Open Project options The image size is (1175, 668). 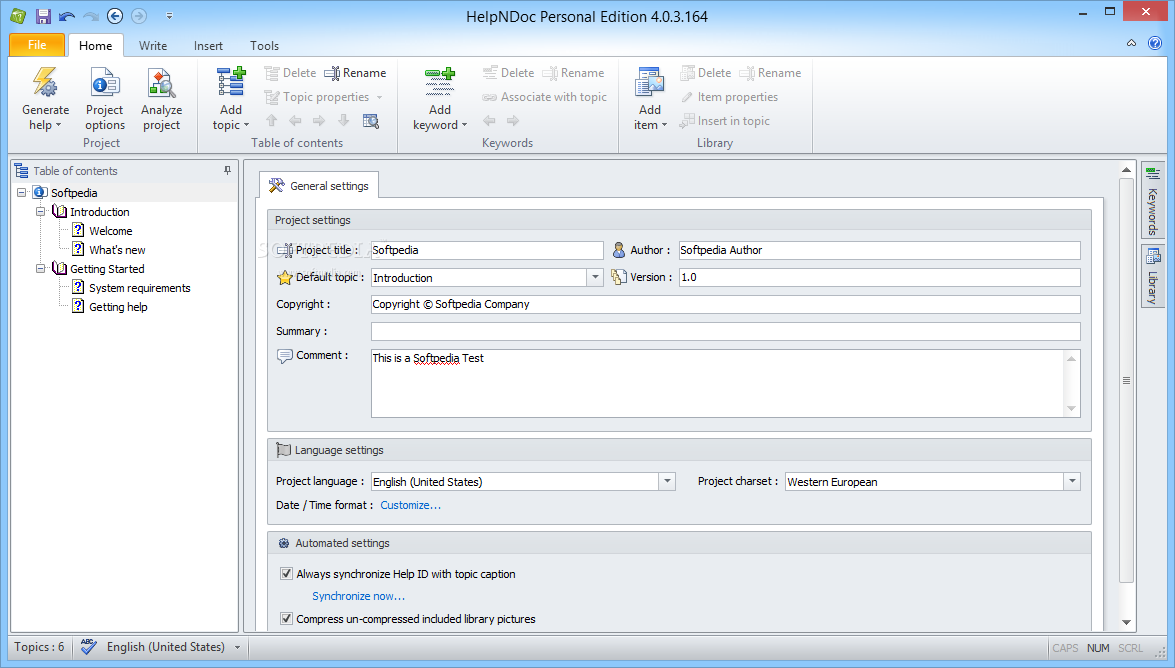[x=104, y=99]
